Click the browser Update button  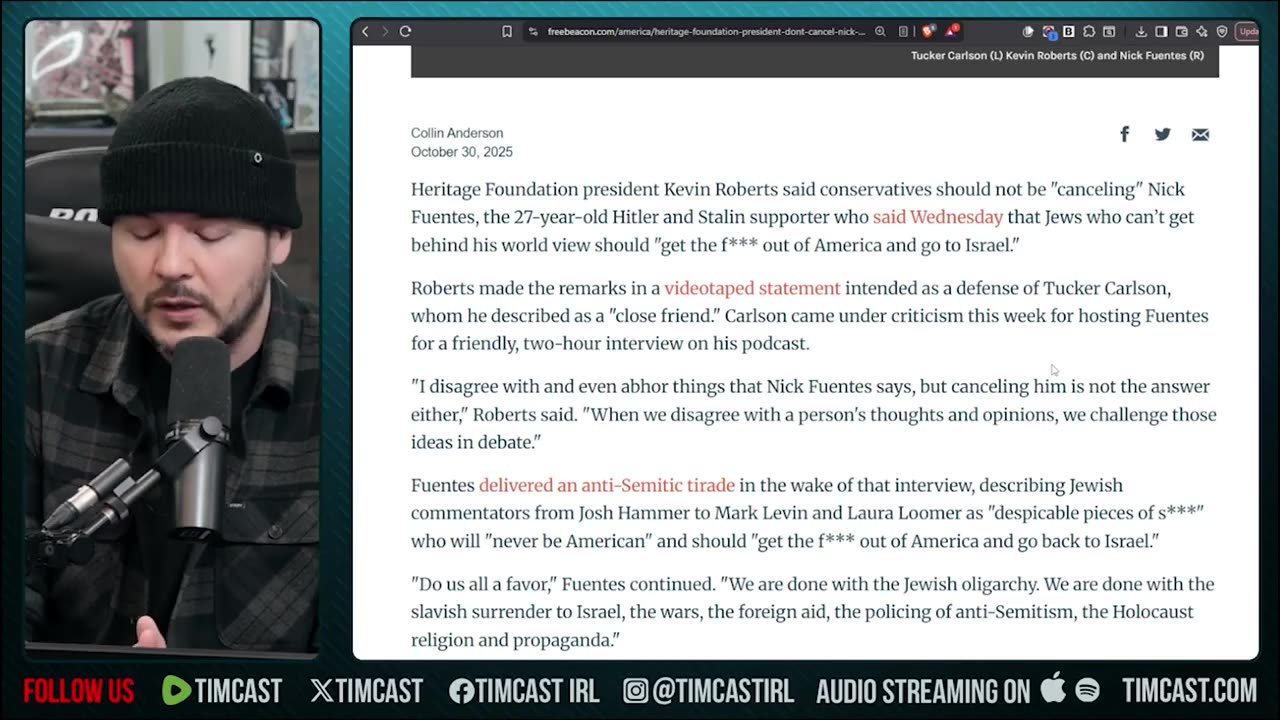(x=1248, y=32)
